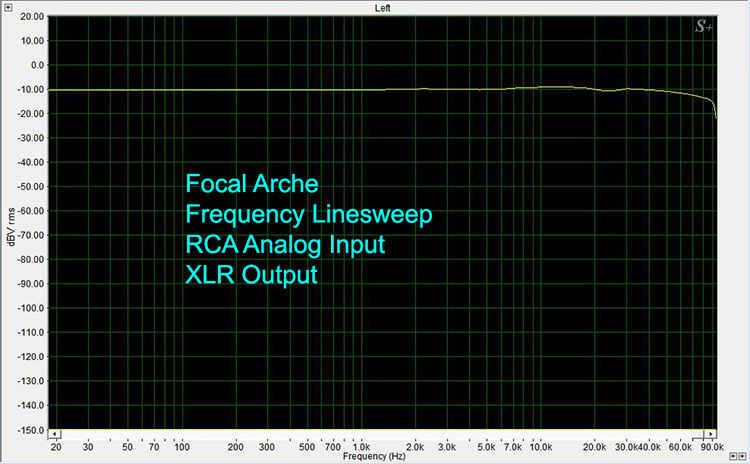Click the 1.0k frequency axis tick label
Image resolution: width=750 pixels, height=464 pixels.
[x=361, y=446]
